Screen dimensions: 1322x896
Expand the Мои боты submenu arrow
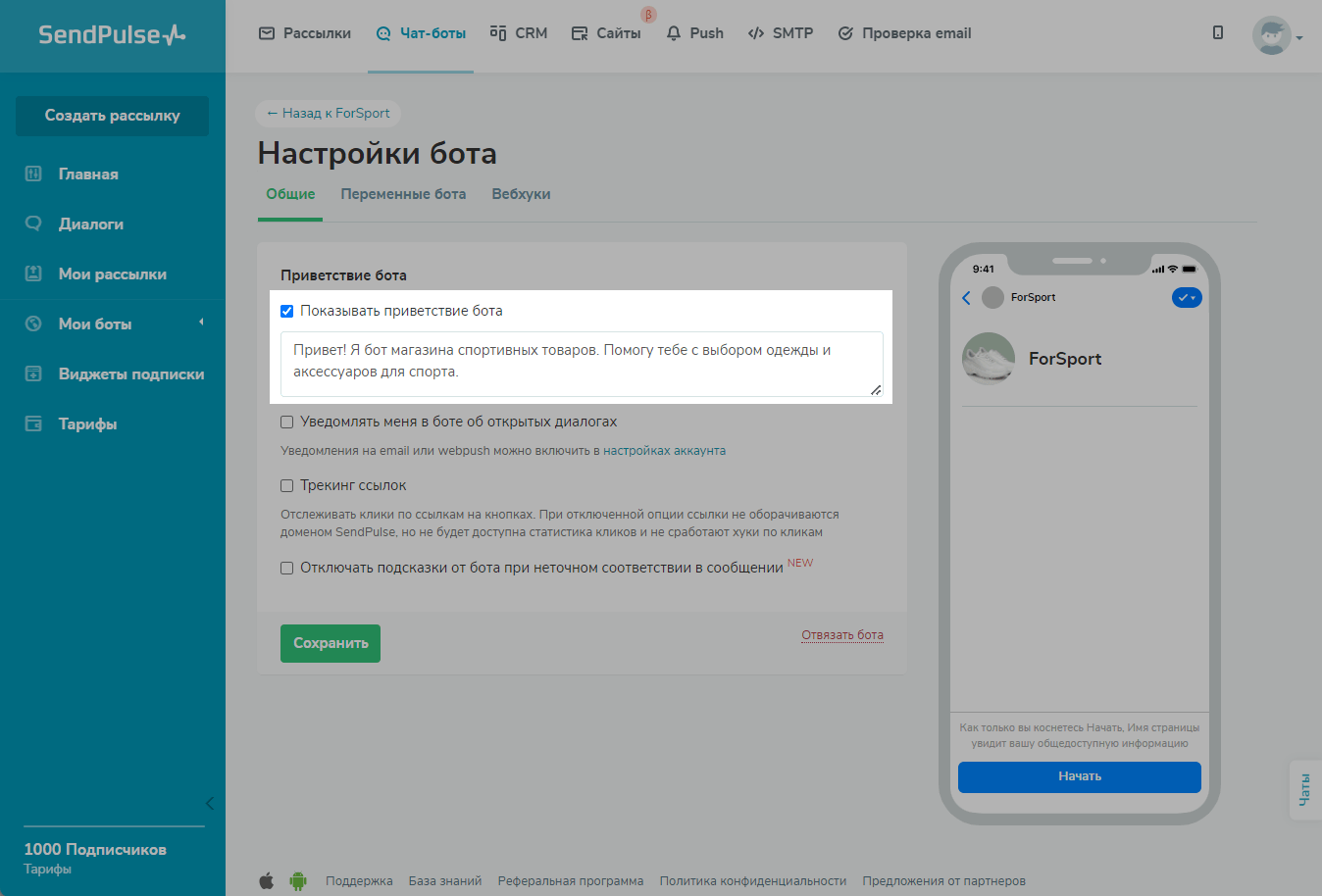click(201, 323)
